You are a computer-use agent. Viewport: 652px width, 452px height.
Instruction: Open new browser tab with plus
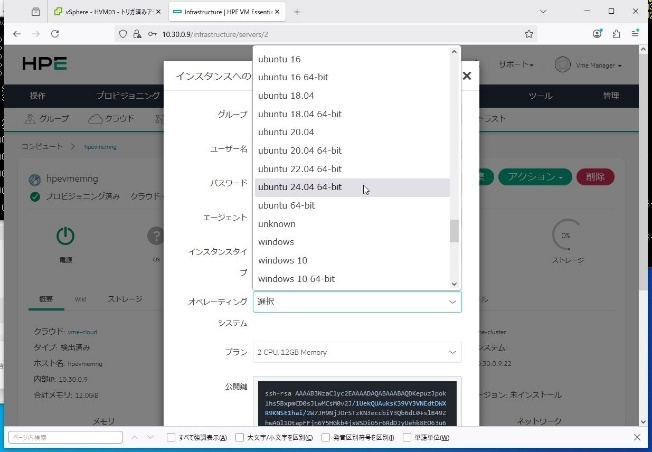click(297, 11)
